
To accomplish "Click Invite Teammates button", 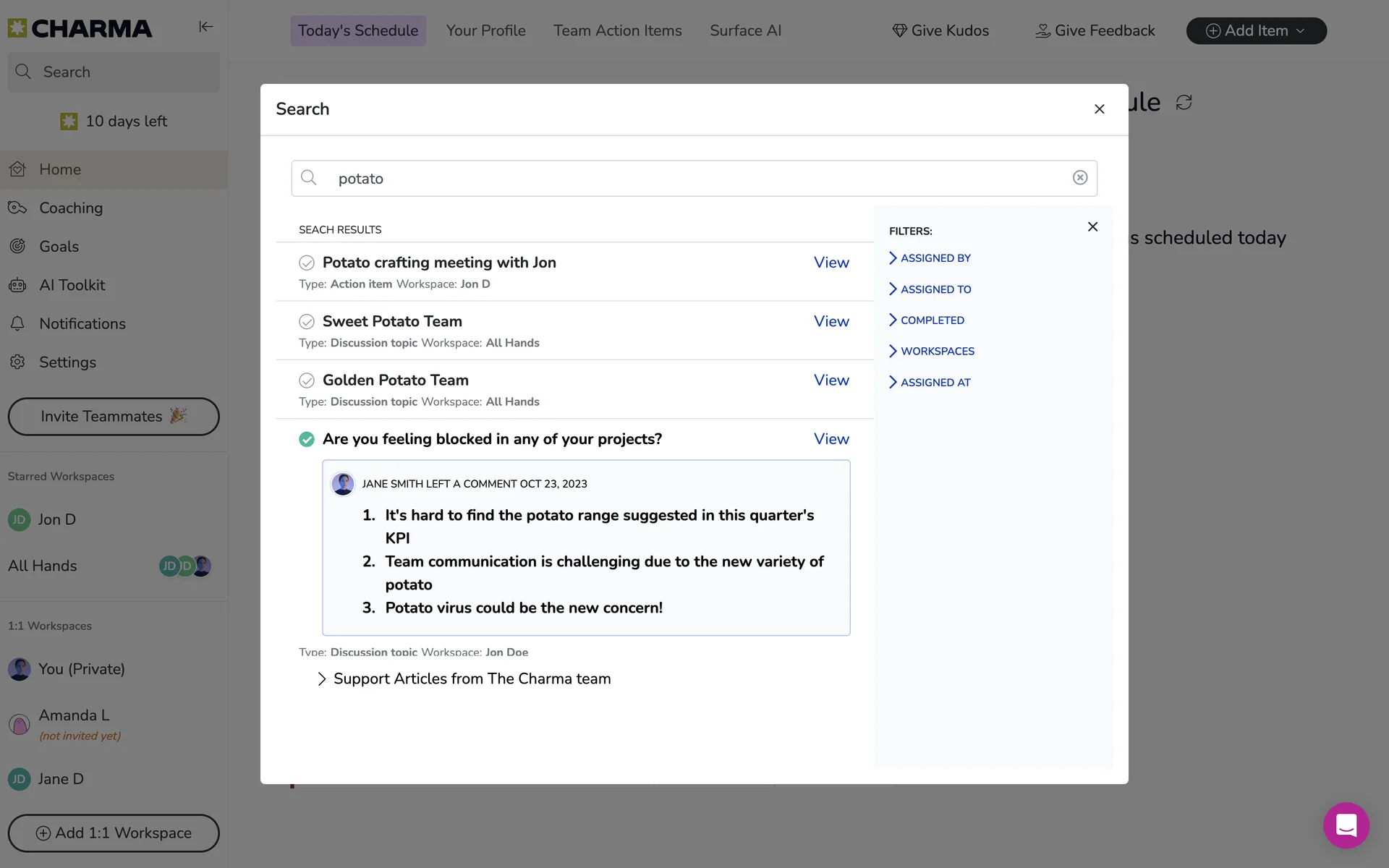I will [x=114, y=417].
